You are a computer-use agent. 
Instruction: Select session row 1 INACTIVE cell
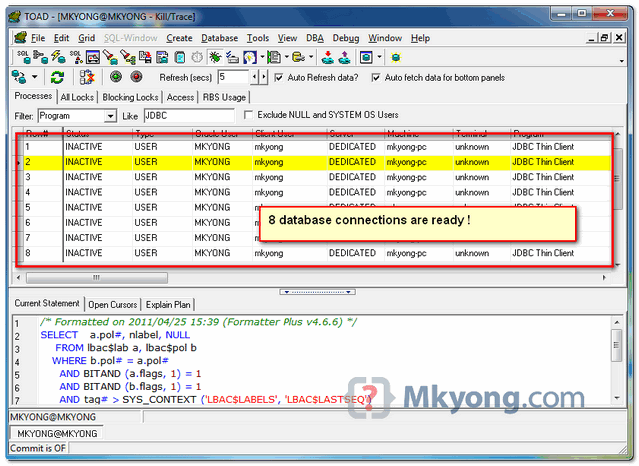pos(98,147)
